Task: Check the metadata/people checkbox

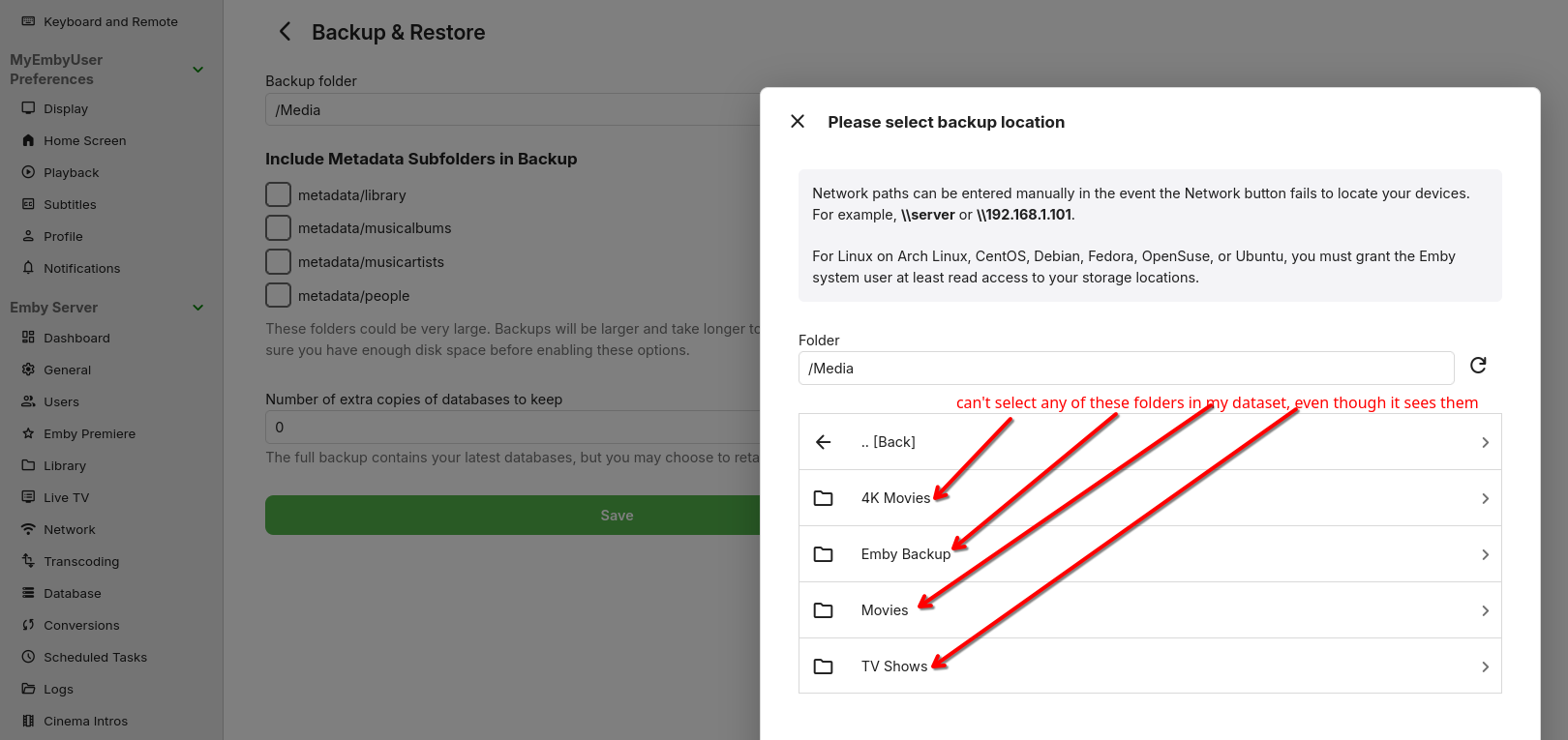Action: [x=278, y=295]
